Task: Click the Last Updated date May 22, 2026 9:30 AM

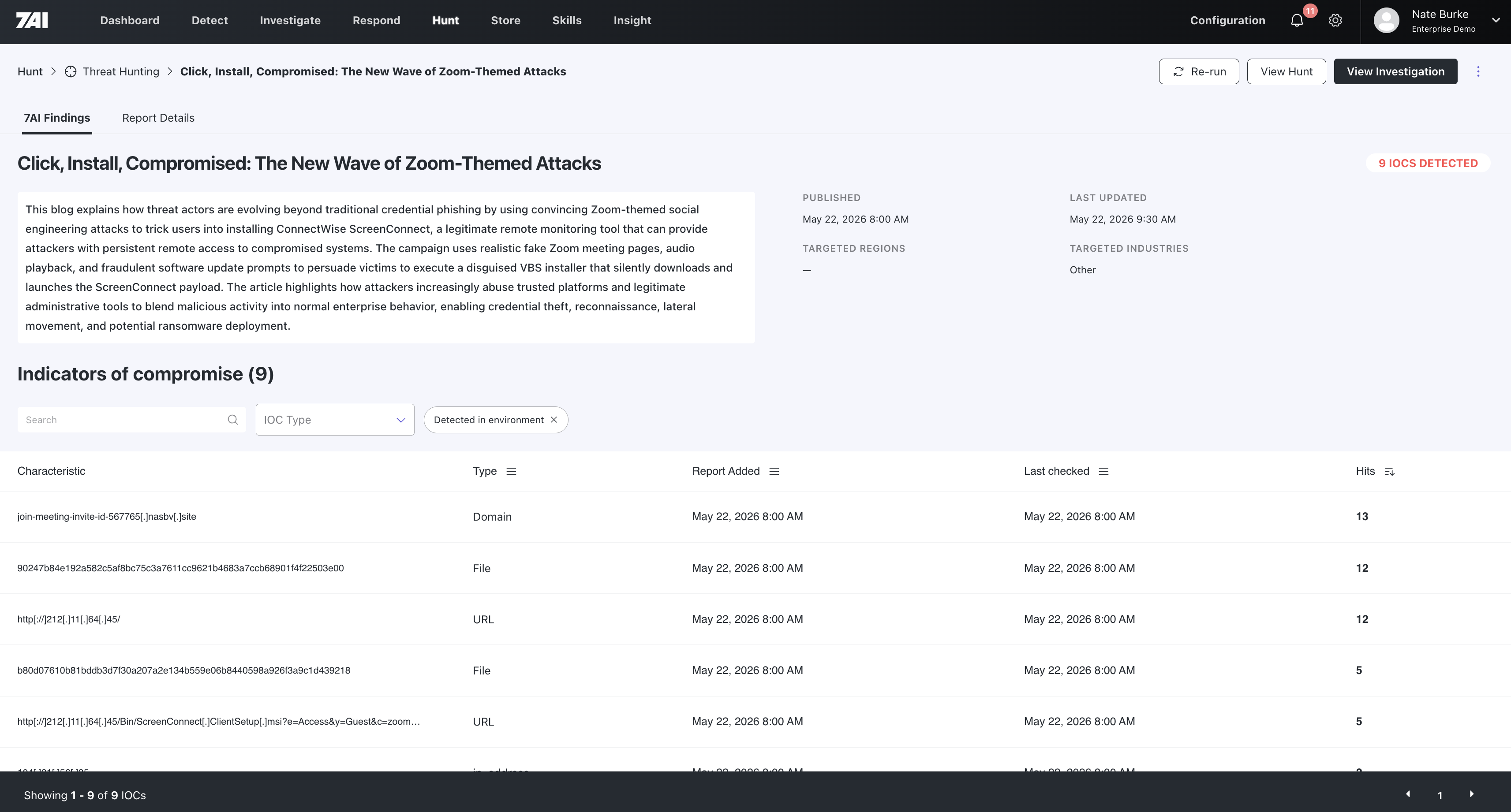Action: [1123, 219]
